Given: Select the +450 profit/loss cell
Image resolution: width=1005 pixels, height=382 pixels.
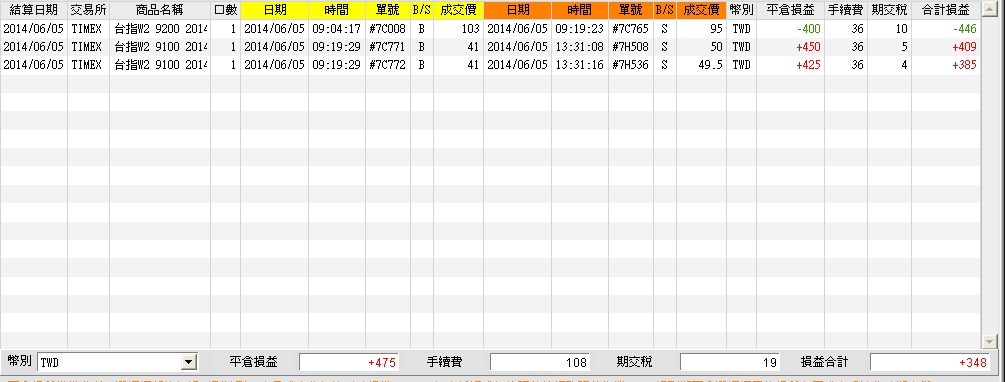Looking at the screenshot, I should click(790, 47).
